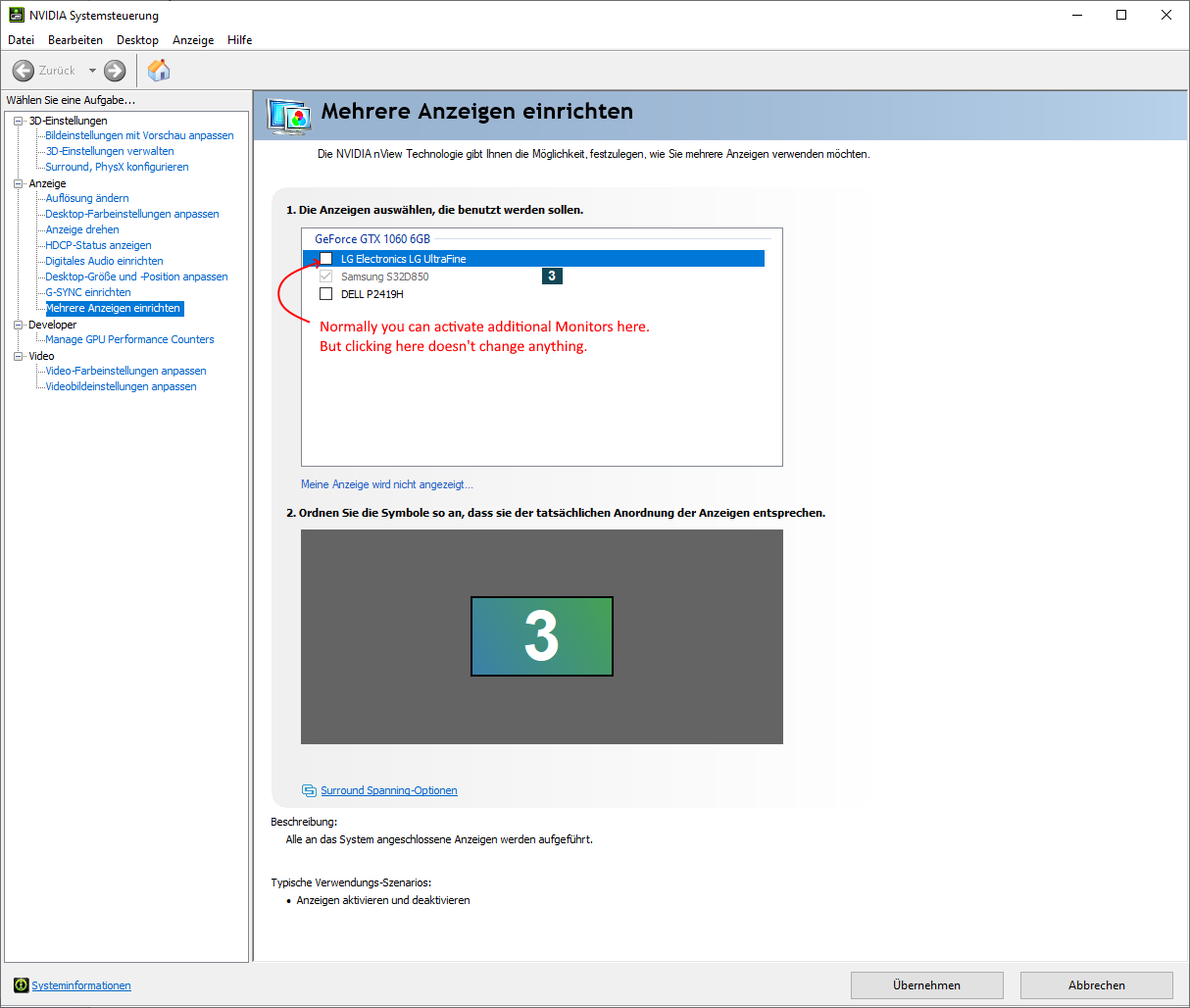1190x1008 pixels.
Task: Open the Anzeige menu
Action: pyautogui.click(x=193, y=40)
